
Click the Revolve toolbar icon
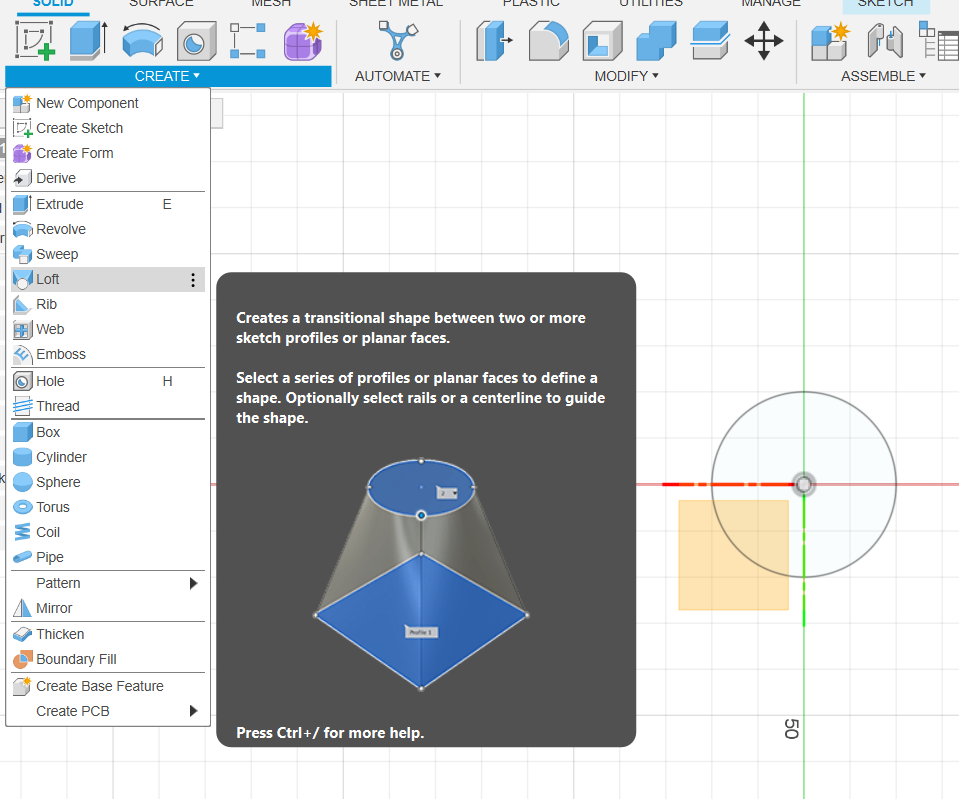[143, 40]
